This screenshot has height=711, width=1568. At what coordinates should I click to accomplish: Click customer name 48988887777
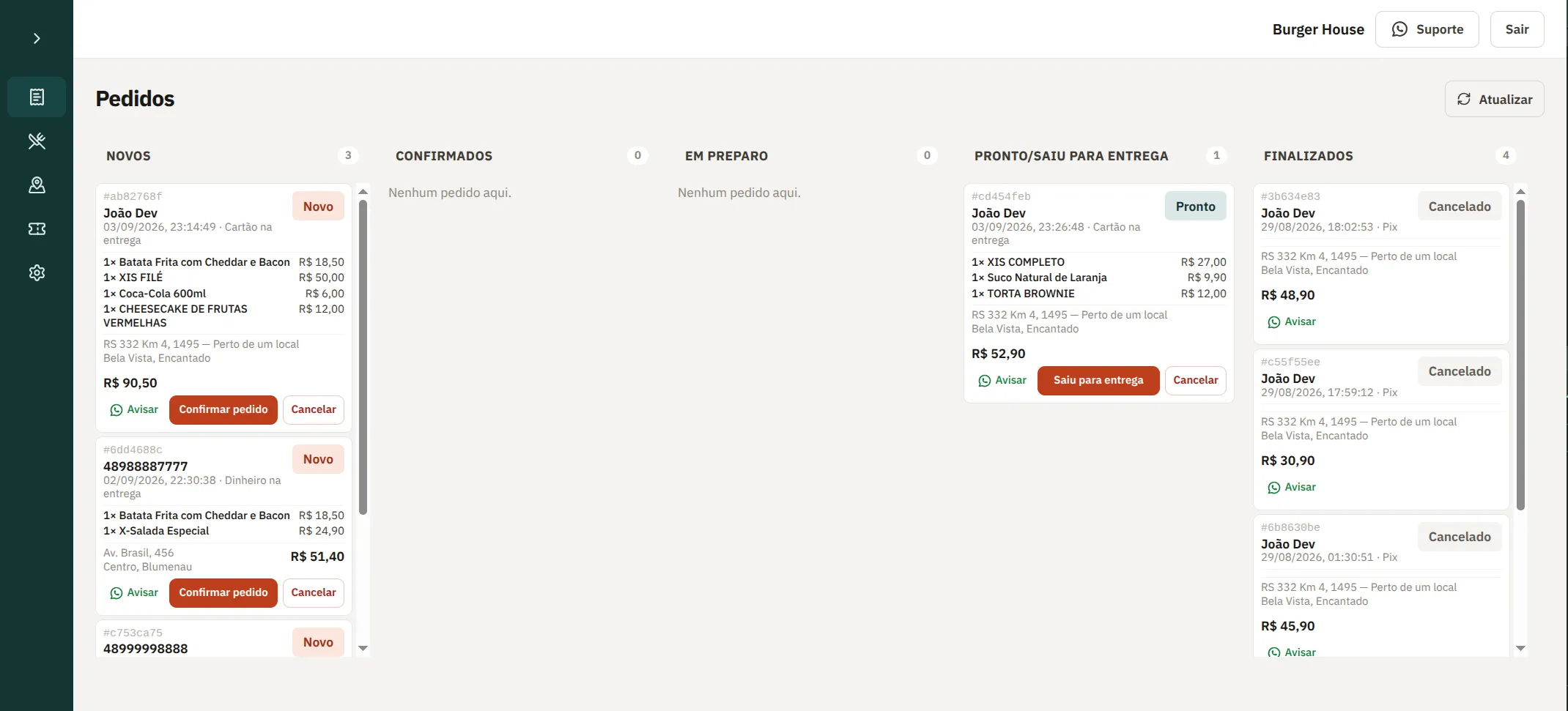coord(145,466)
